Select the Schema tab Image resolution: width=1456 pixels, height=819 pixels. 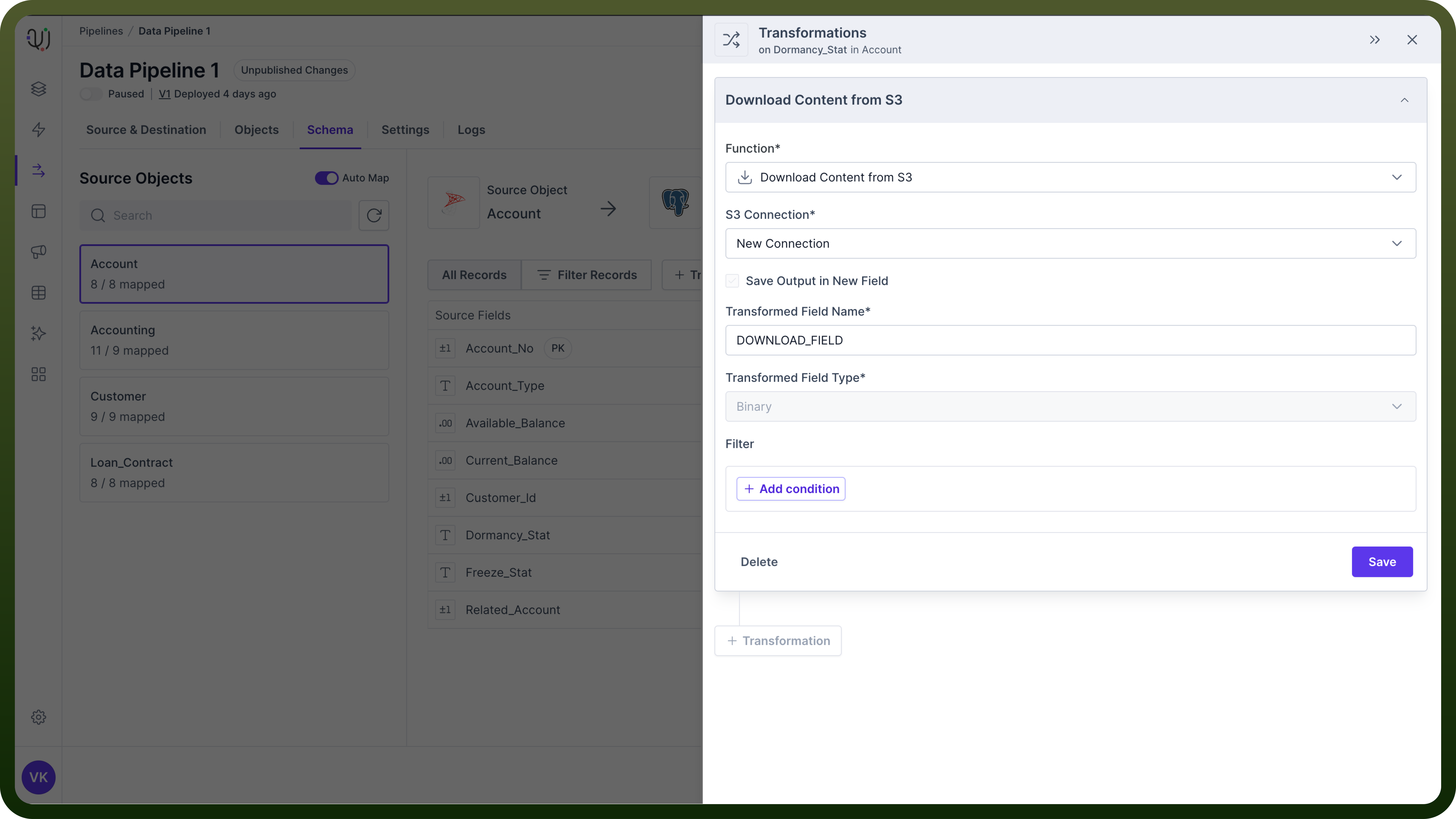[330, 130]
